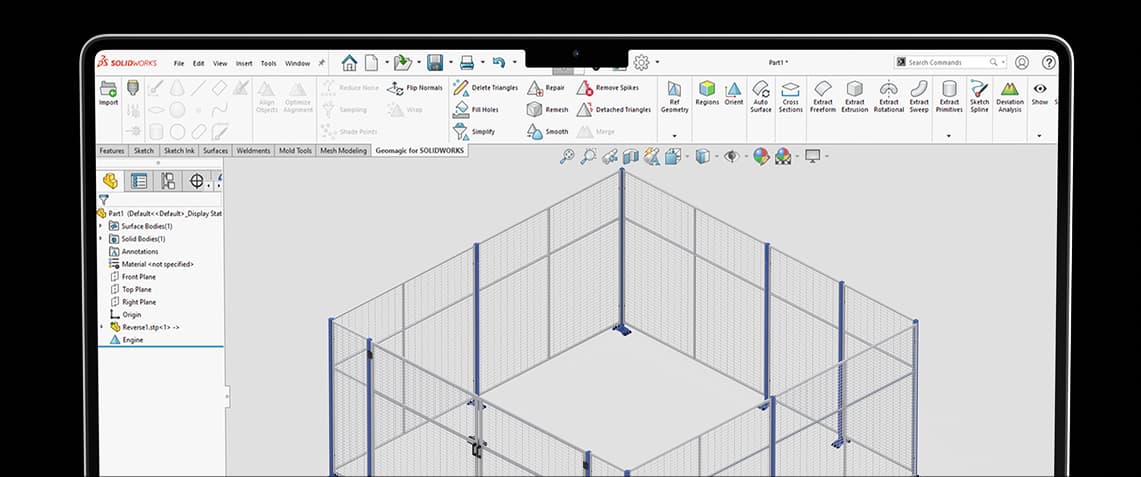Screen dimensions: 1141x477
Task: Click the View Settings monitor icon
Action: (x=813, y=156)
